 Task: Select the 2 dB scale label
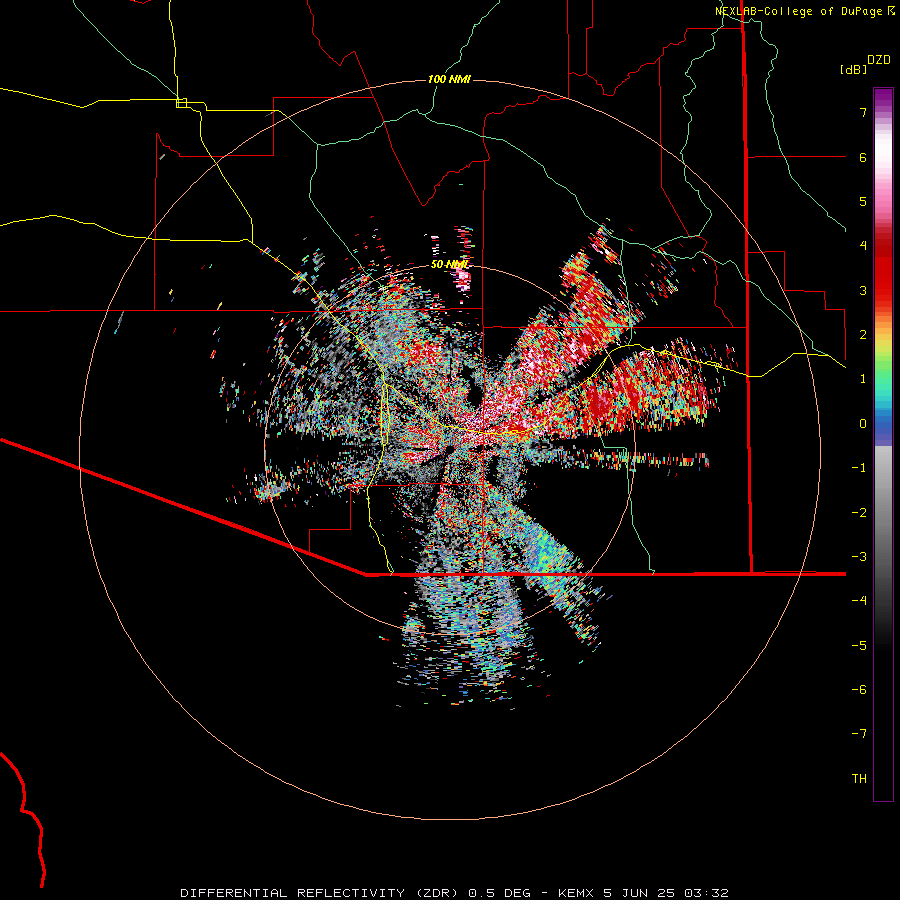(x=863, y=335)
